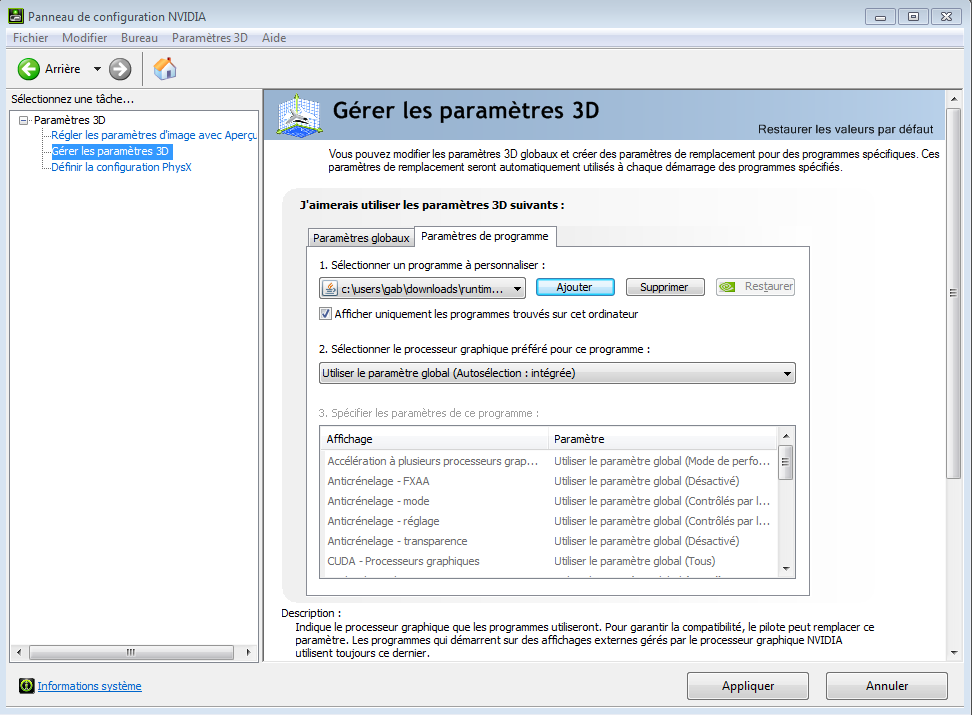Screen dimensions: 972x715
Task: Select the Anticrénelage - réglage row
Action: point(549,522)
